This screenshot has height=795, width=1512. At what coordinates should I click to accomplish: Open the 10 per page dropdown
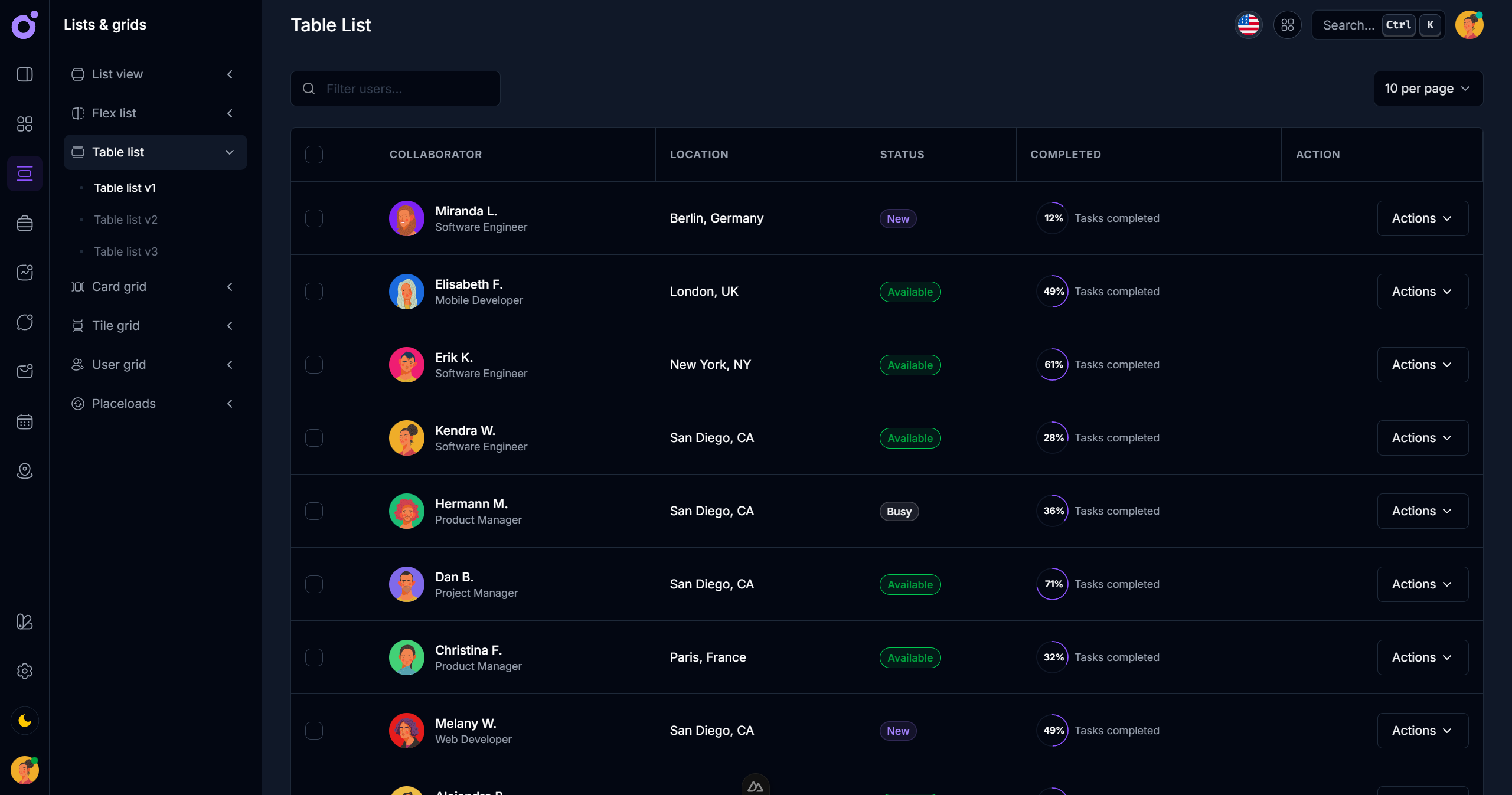[1428, 89]
